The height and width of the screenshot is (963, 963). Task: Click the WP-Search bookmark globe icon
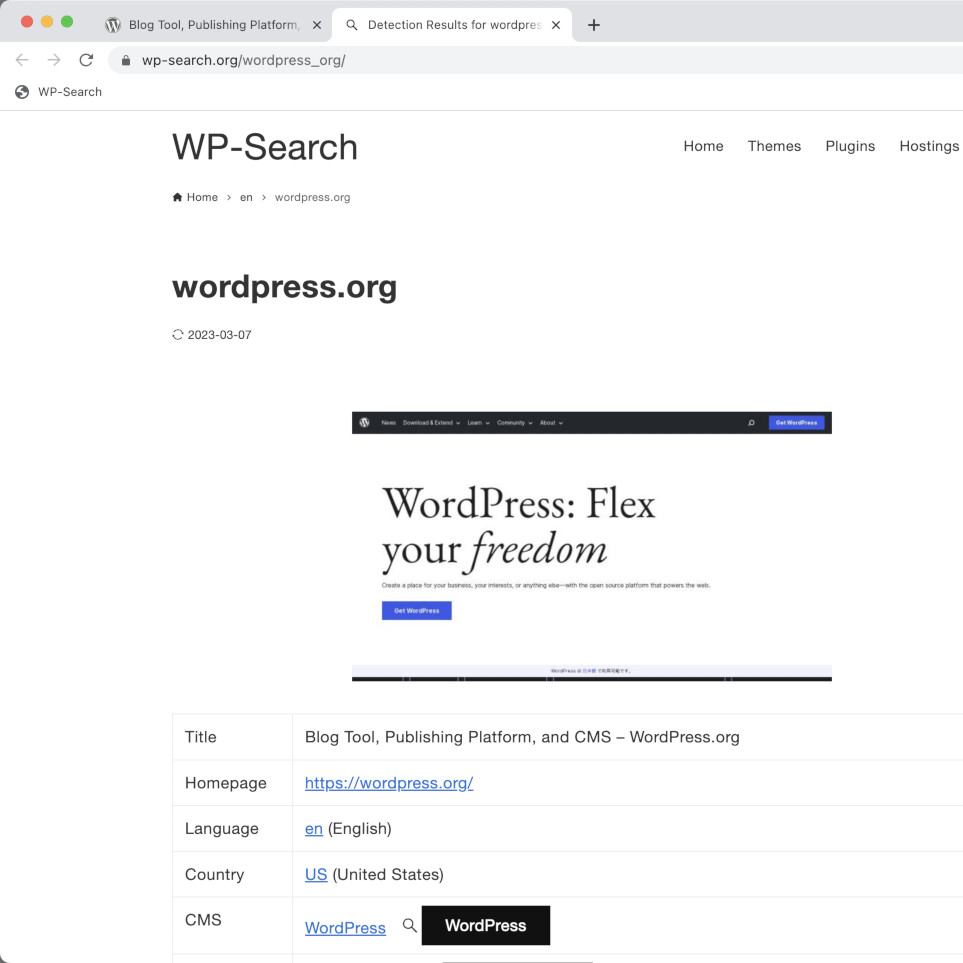tap(22, 92)
